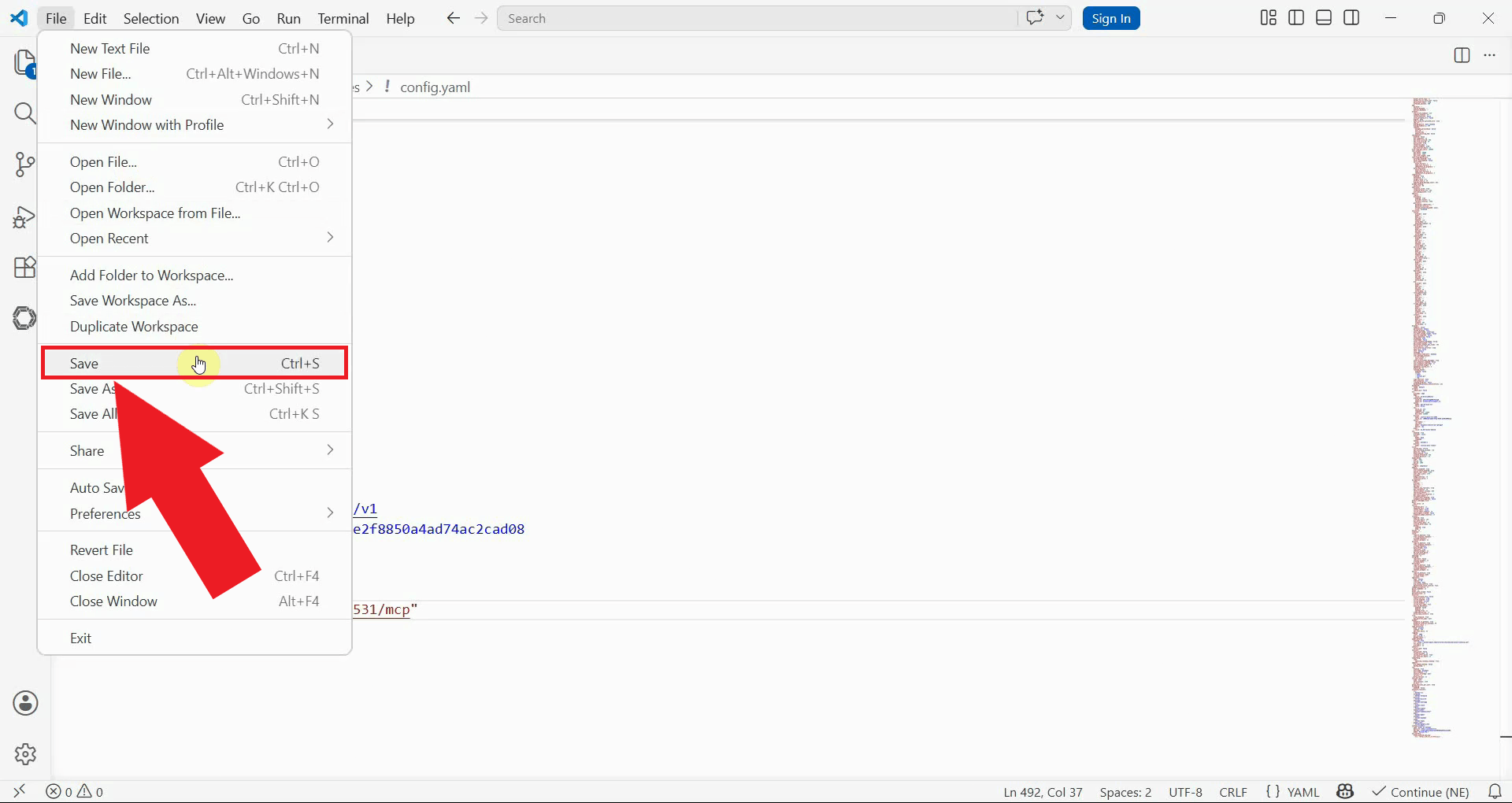
Task: Choose Open Folder... entry
Action: (x=195, y=187)
